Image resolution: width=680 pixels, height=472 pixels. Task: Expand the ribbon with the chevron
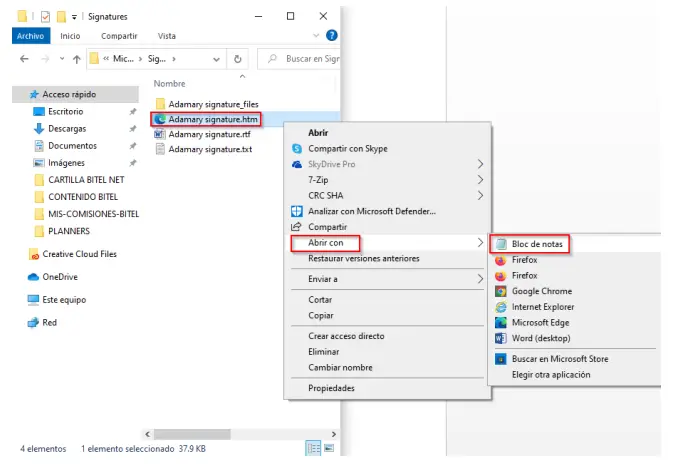[x=316, y=36]
